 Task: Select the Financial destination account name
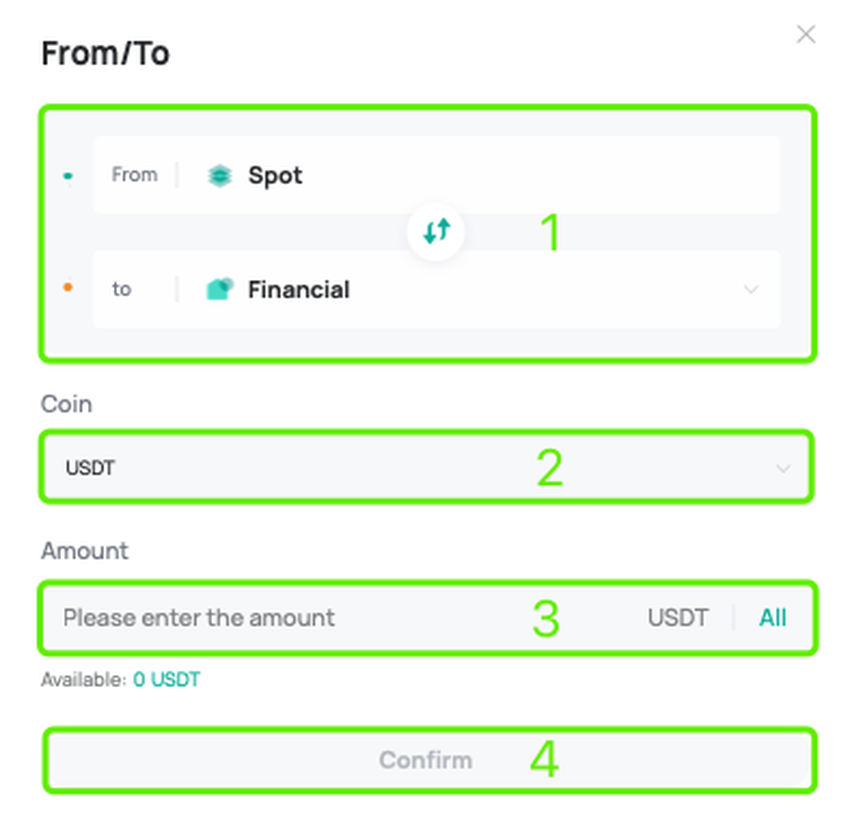click(298, 290)
